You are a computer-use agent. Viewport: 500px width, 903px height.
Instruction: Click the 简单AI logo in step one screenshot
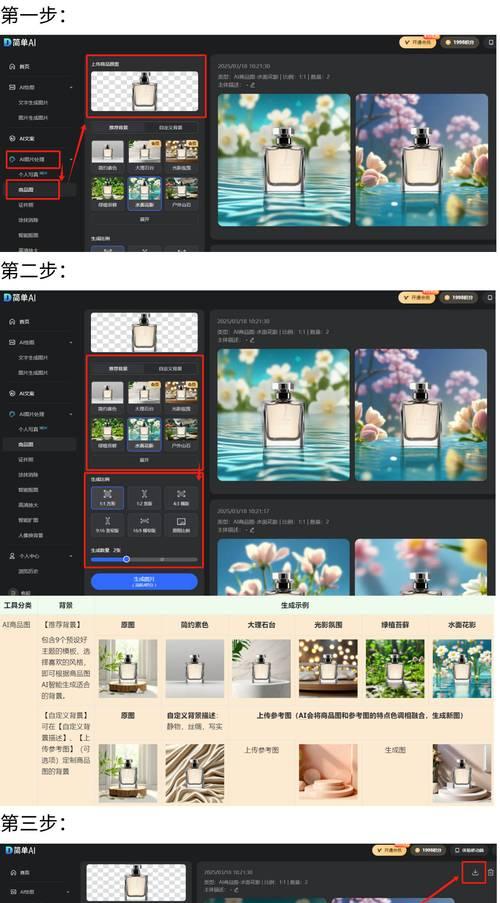point(20,43)
